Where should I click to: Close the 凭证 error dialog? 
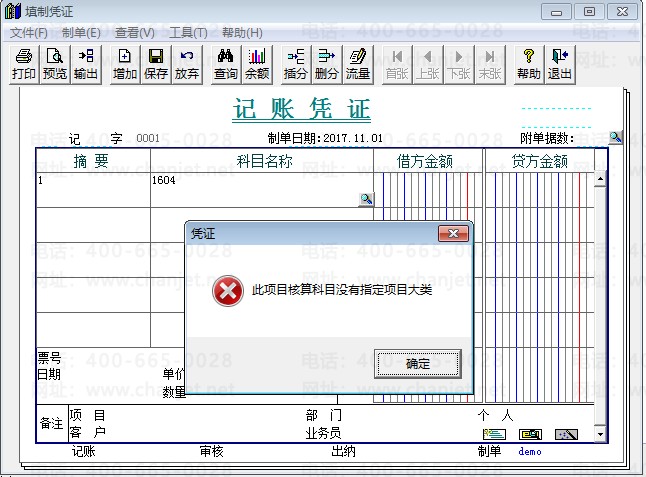(453, 234)
